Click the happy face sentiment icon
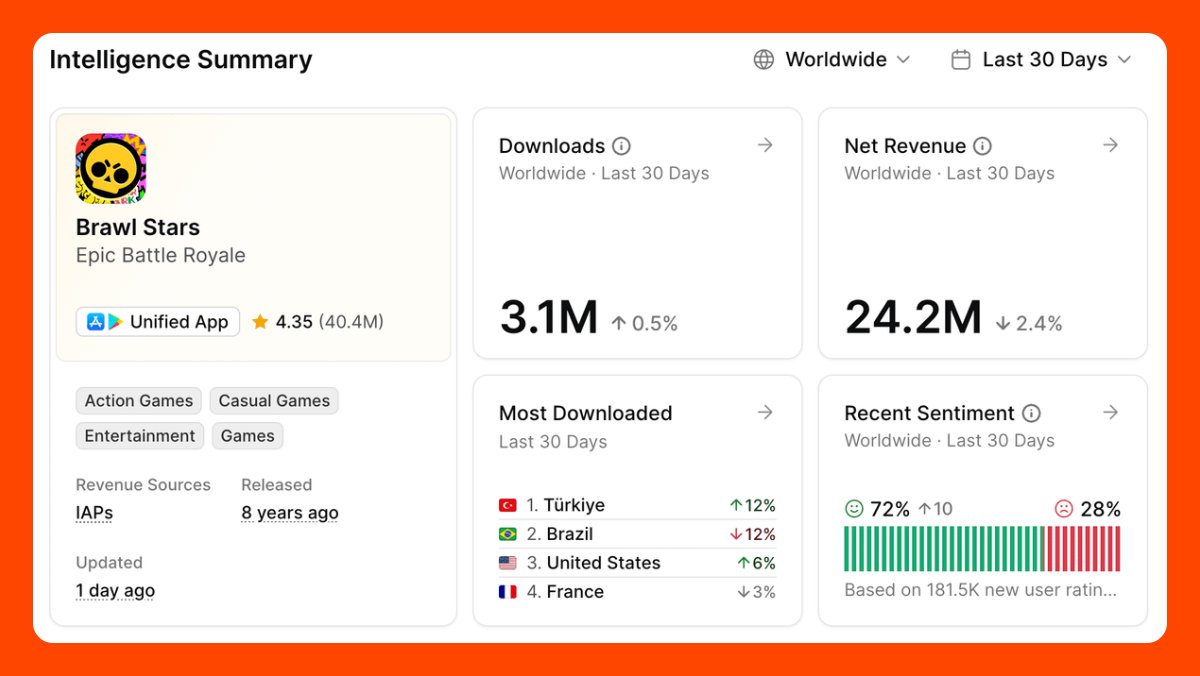The width and height of the screenshot is (1200, 676). point(854,509)
